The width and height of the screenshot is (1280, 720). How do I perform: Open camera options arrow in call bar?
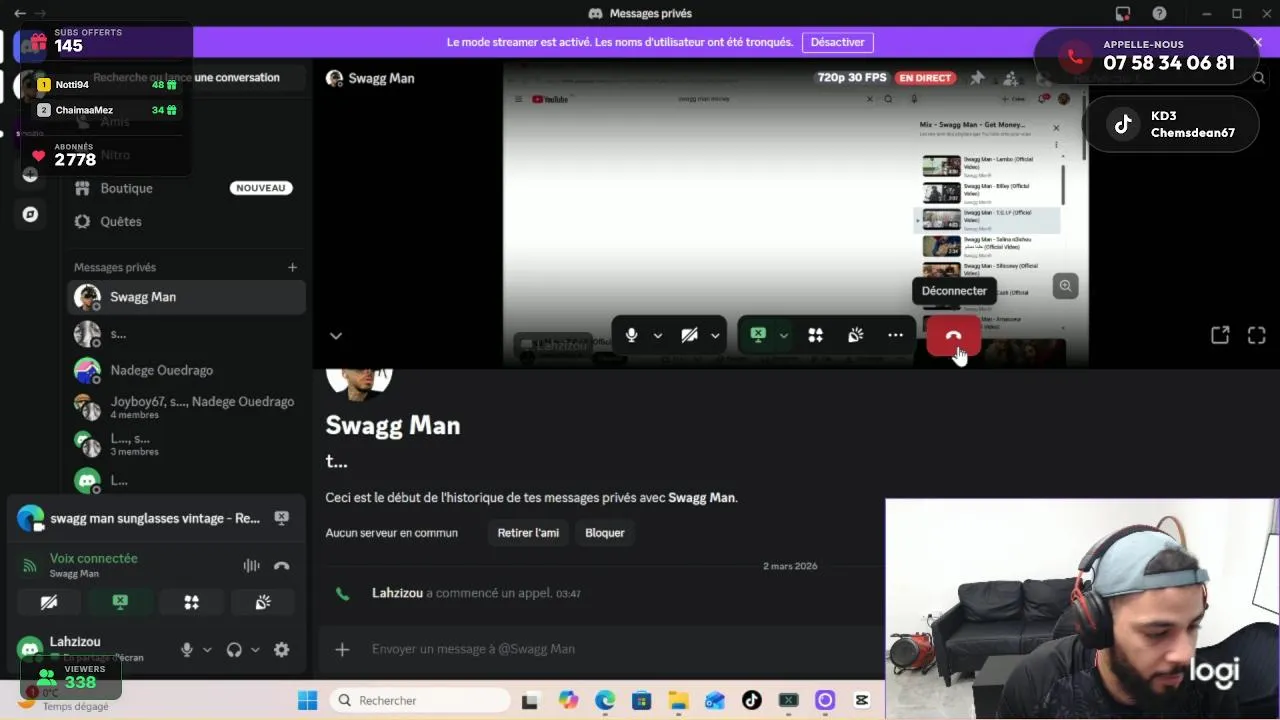715,336
